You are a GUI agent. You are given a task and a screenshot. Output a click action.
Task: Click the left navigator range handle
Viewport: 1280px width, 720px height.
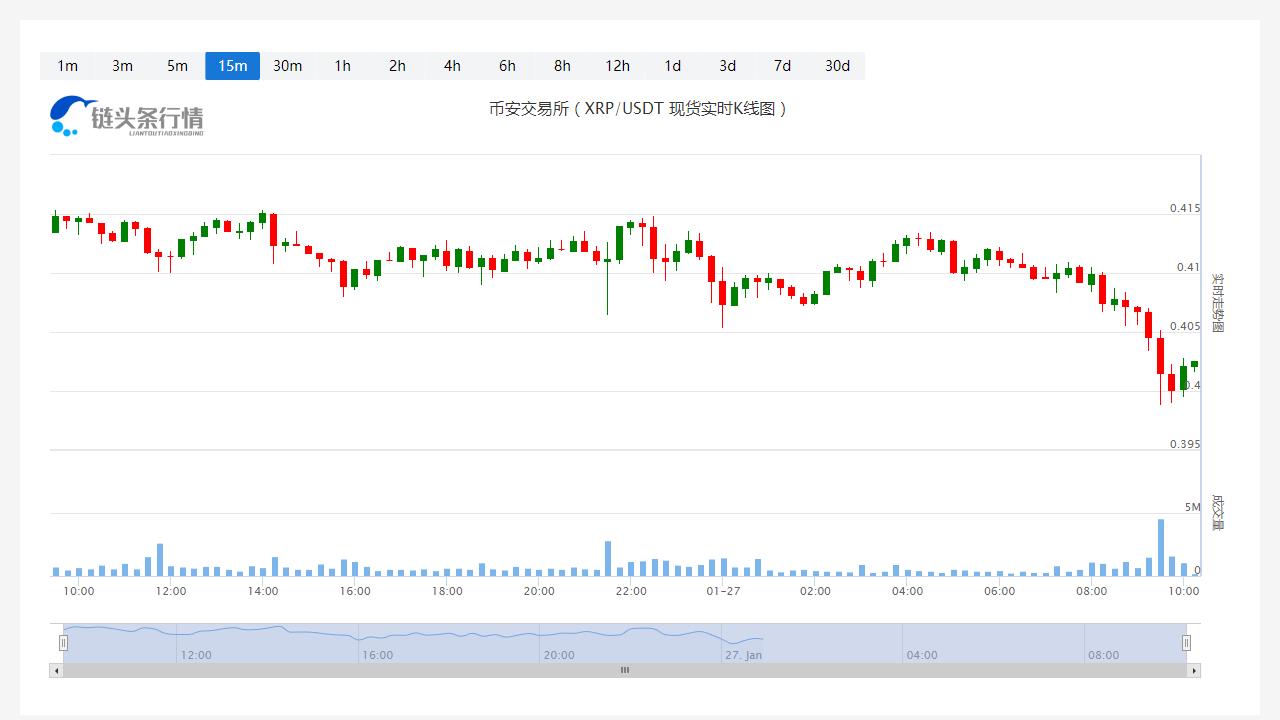tap(63, 643)
